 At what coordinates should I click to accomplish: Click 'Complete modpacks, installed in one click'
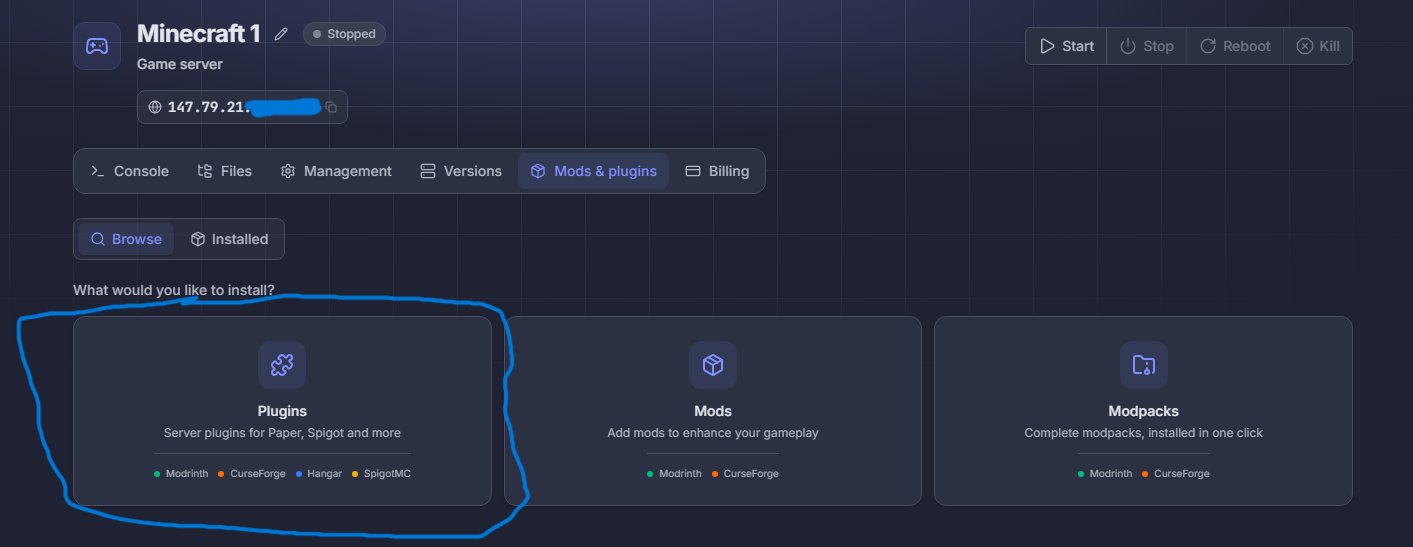[x=1144, y=433]
